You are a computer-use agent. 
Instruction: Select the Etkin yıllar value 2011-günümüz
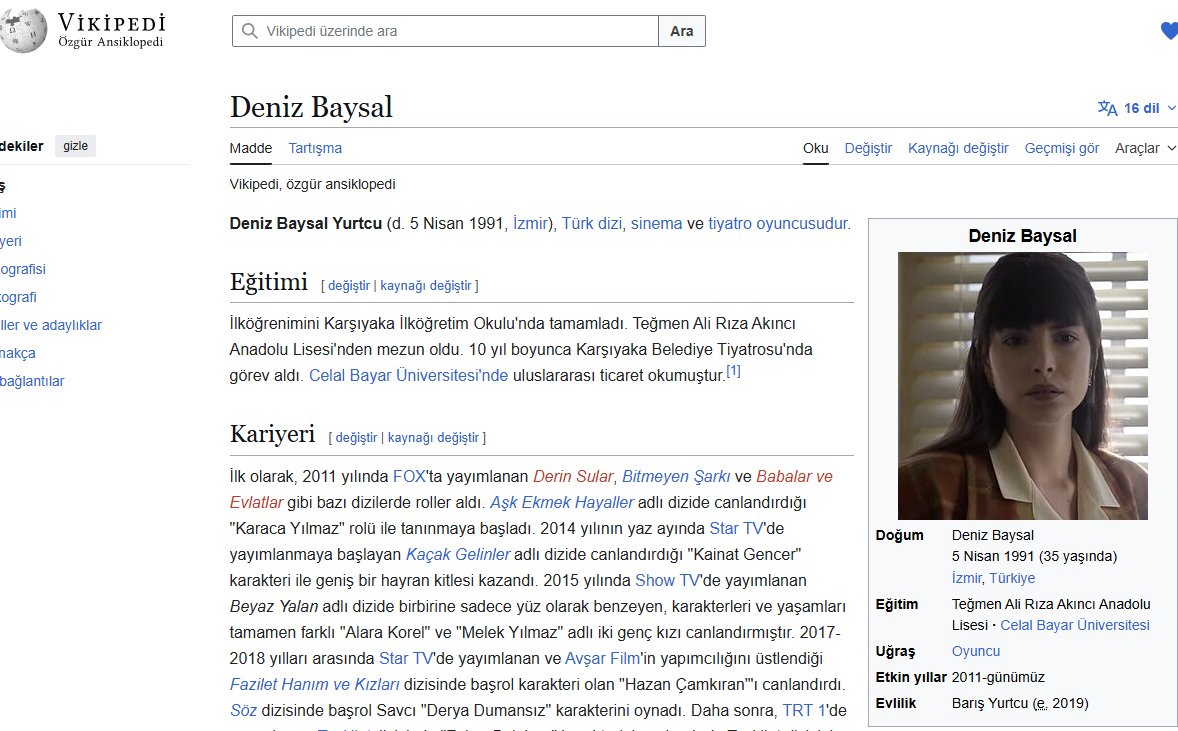coord(998,677)
